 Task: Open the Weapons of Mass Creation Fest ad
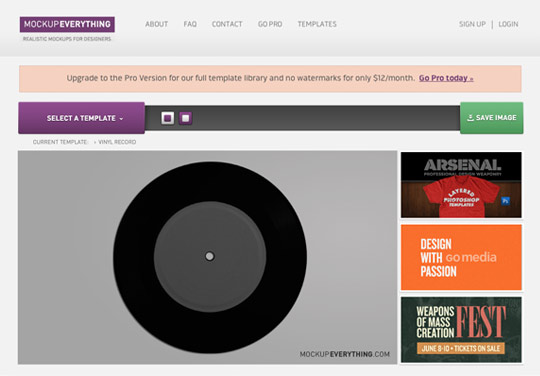tap(461, 330)
